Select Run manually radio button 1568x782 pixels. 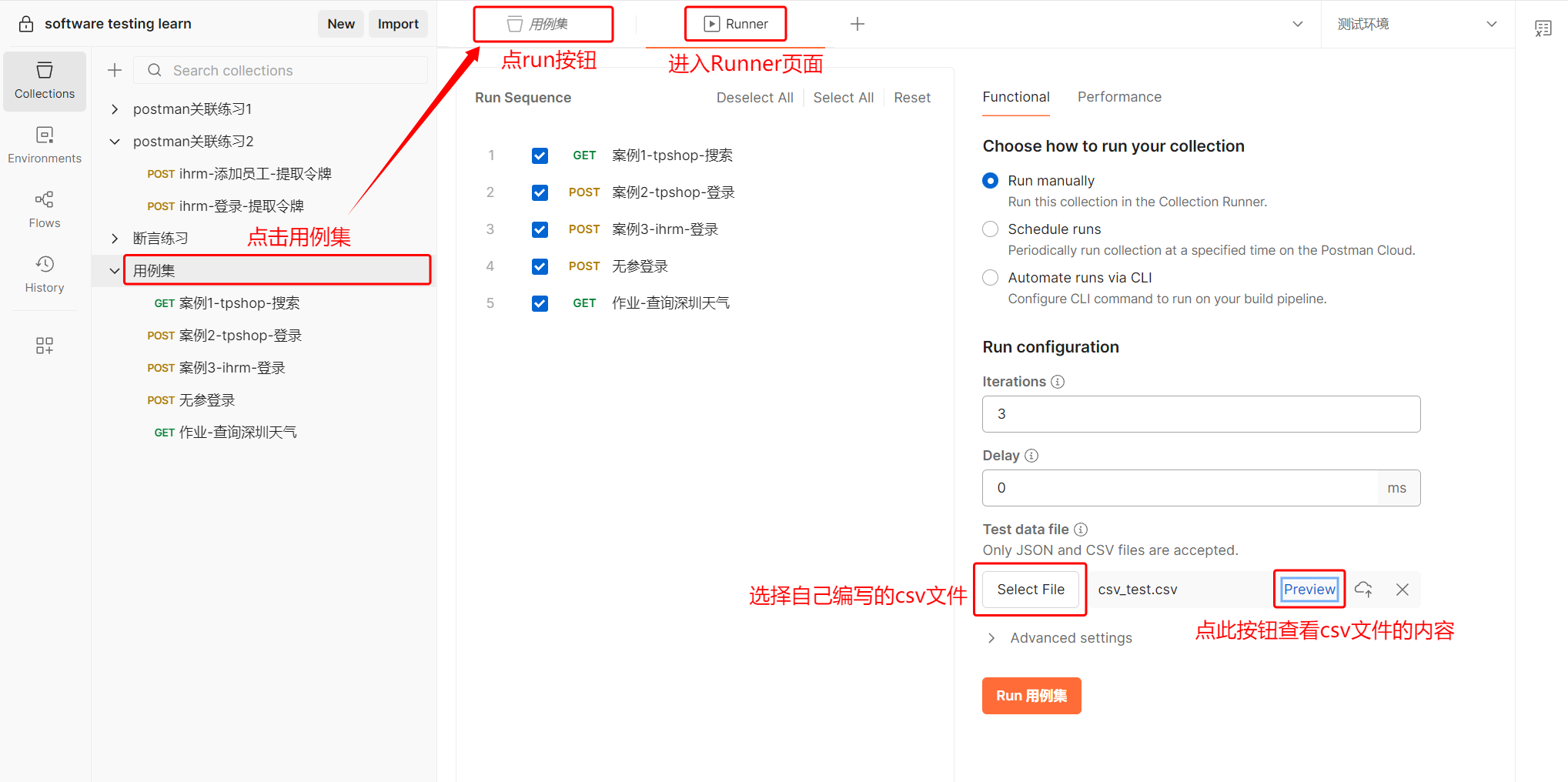coord(991,181)
